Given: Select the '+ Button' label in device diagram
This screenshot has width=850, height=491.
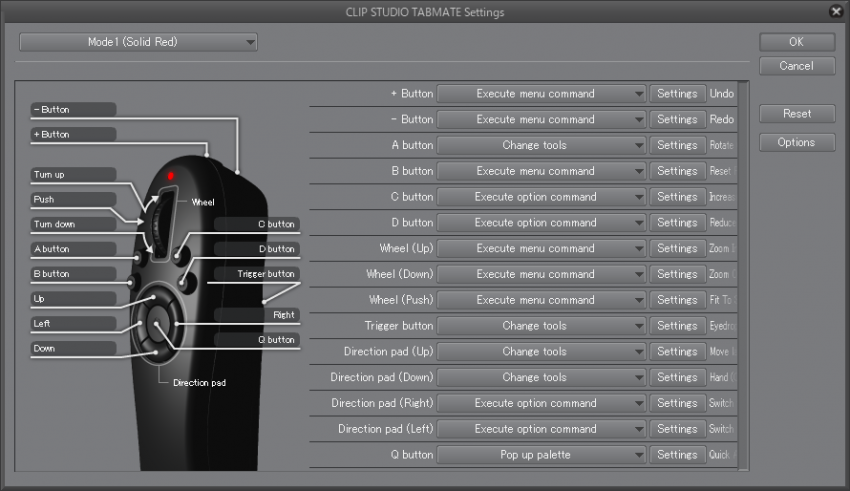Looking at the screenshot, I should 73,134.
